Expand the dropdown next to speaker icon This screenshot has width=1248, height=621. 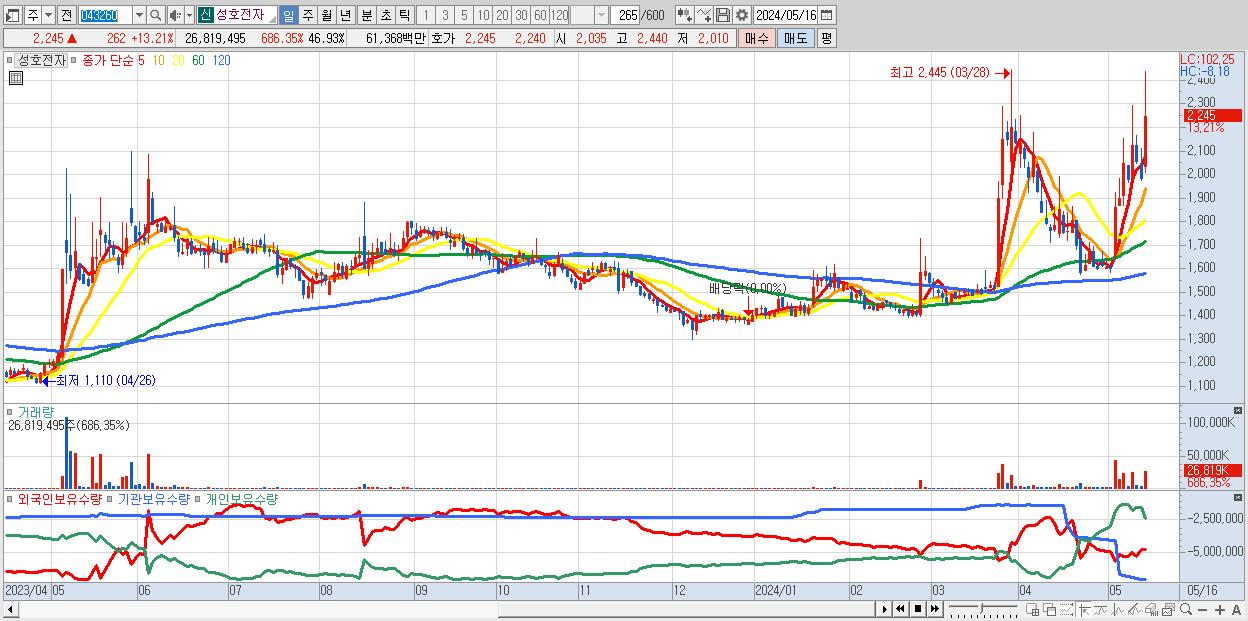click(189, 16)
